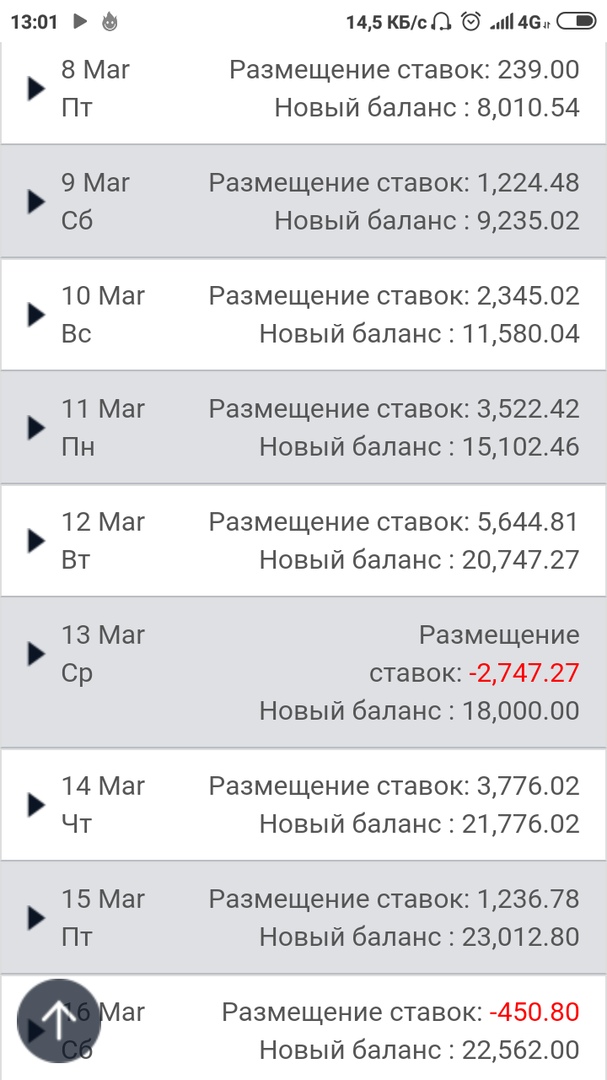Tap the flame notification icon
The image size is (607, 1080).
point(109,21)
